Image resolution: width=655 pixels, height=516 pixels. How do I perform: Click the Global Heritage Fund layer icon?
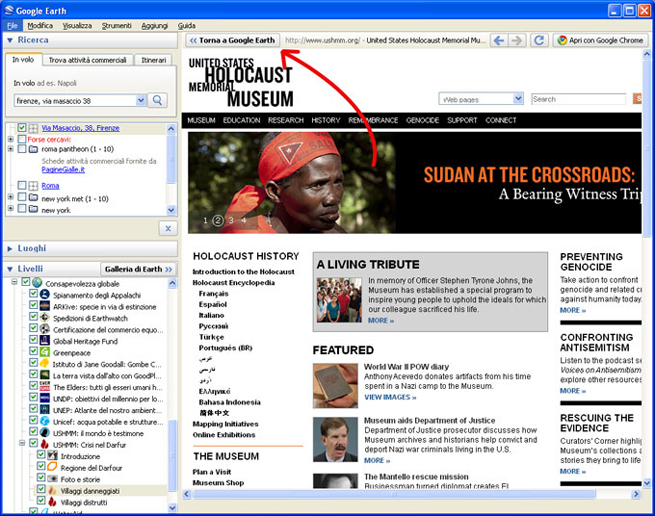pyautogui.click(x=45, y=341)
